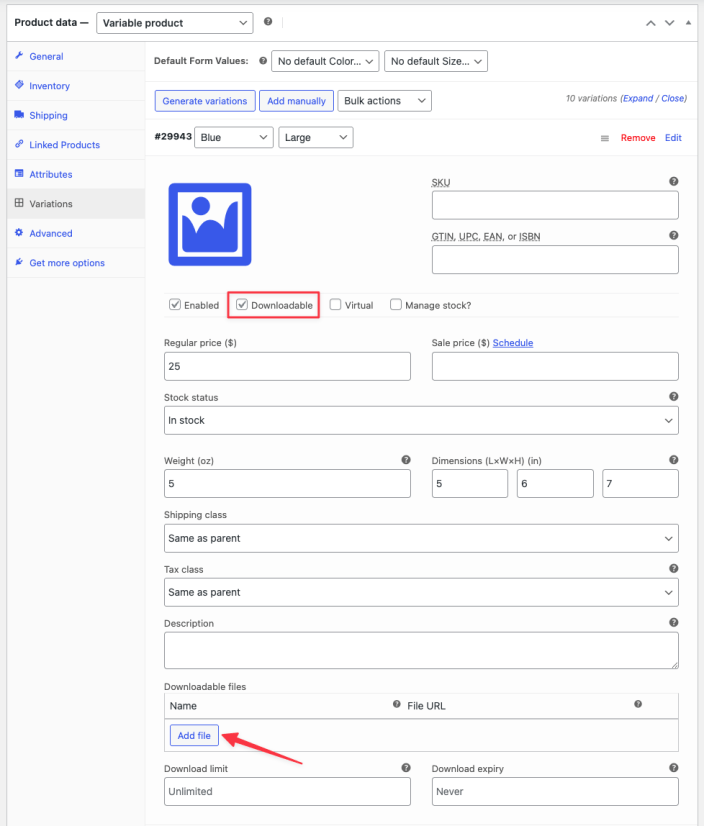
Task: Click the Add file button
Action: click(194, 736)
